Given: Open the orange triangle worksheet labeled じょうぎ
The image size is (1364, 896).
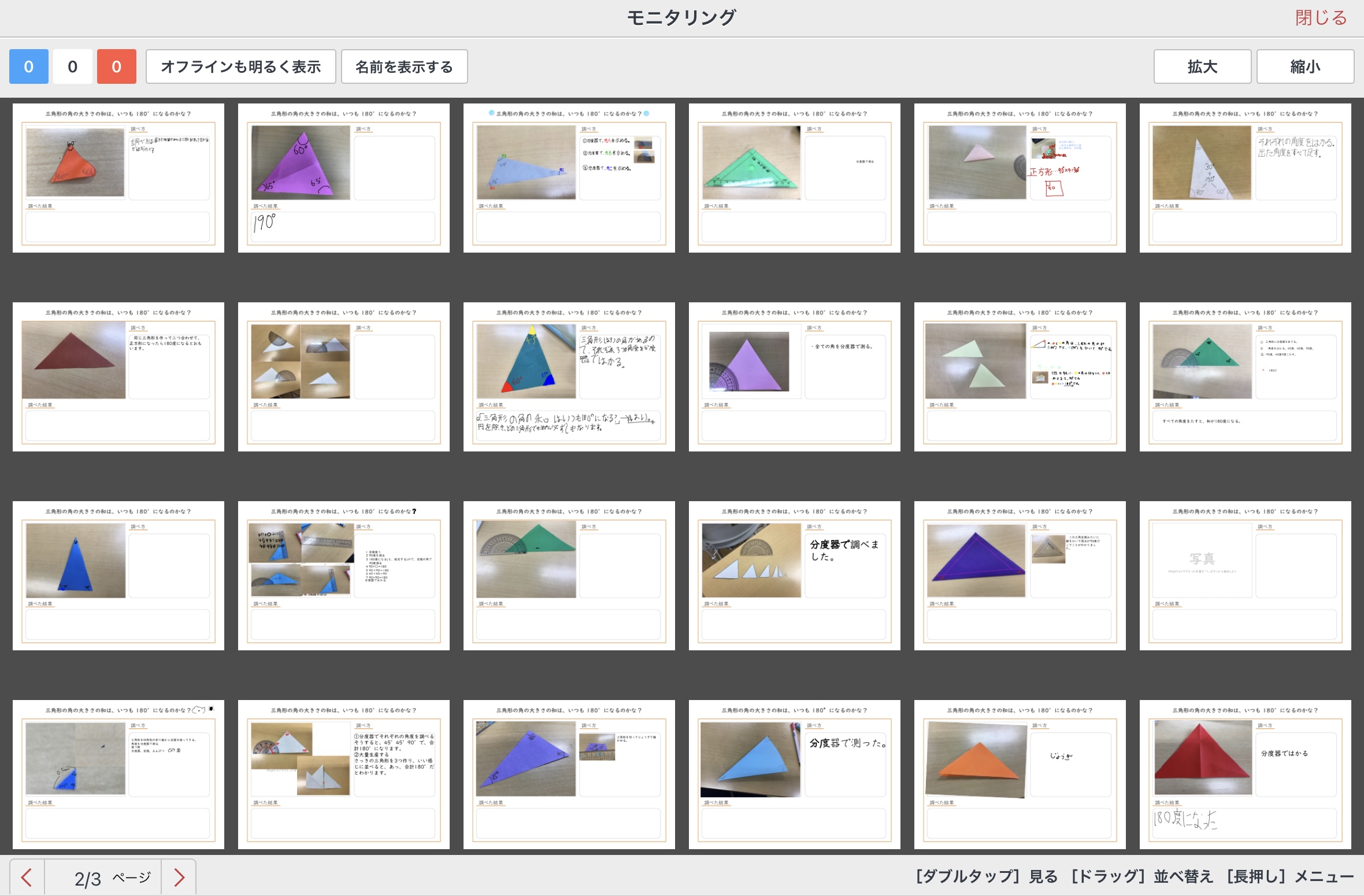Looking at the screenshot, I should (x=1020, y=774).
